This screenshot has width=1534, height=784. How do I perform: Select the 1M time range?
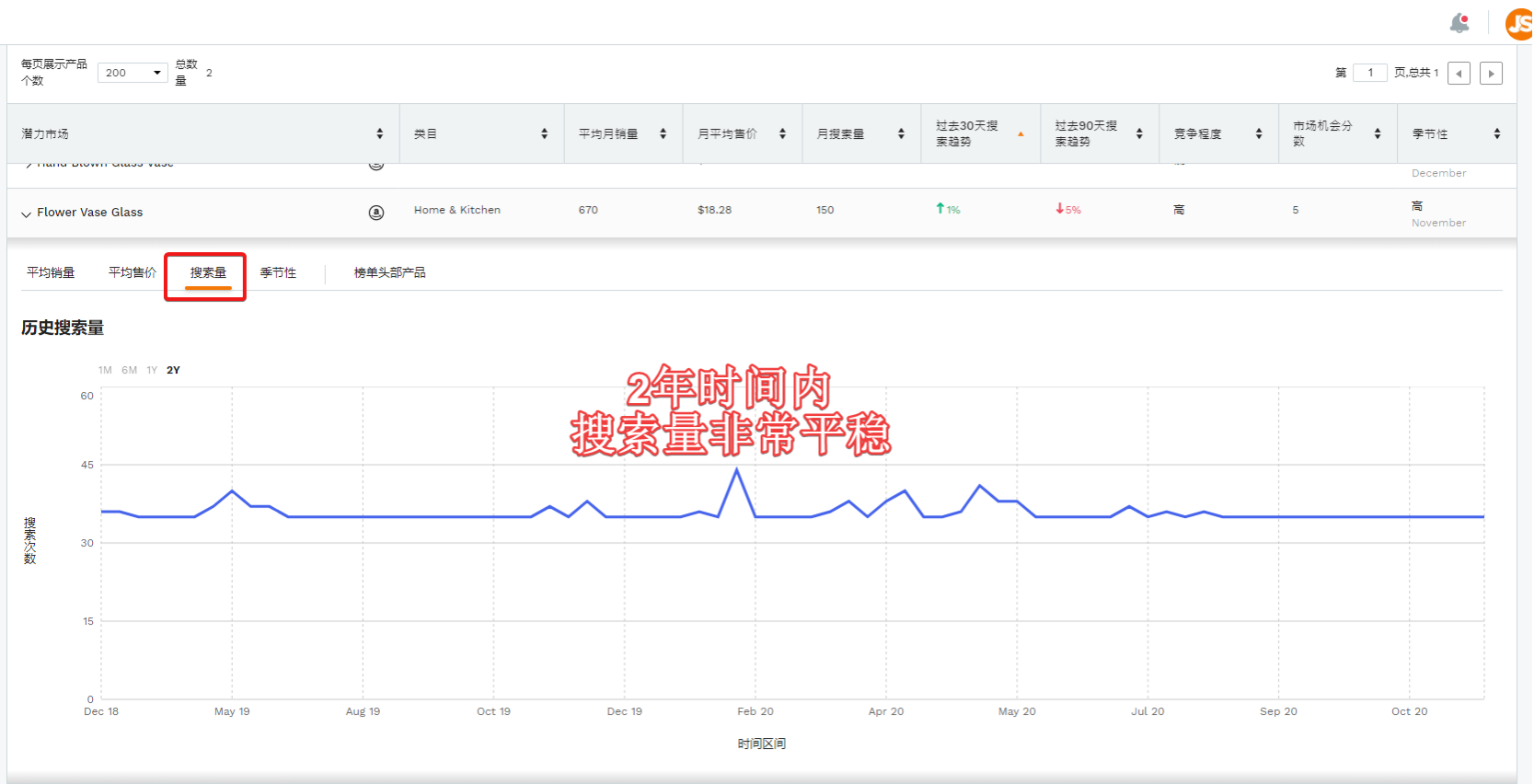pyautogui.click(x=105, y=370)
